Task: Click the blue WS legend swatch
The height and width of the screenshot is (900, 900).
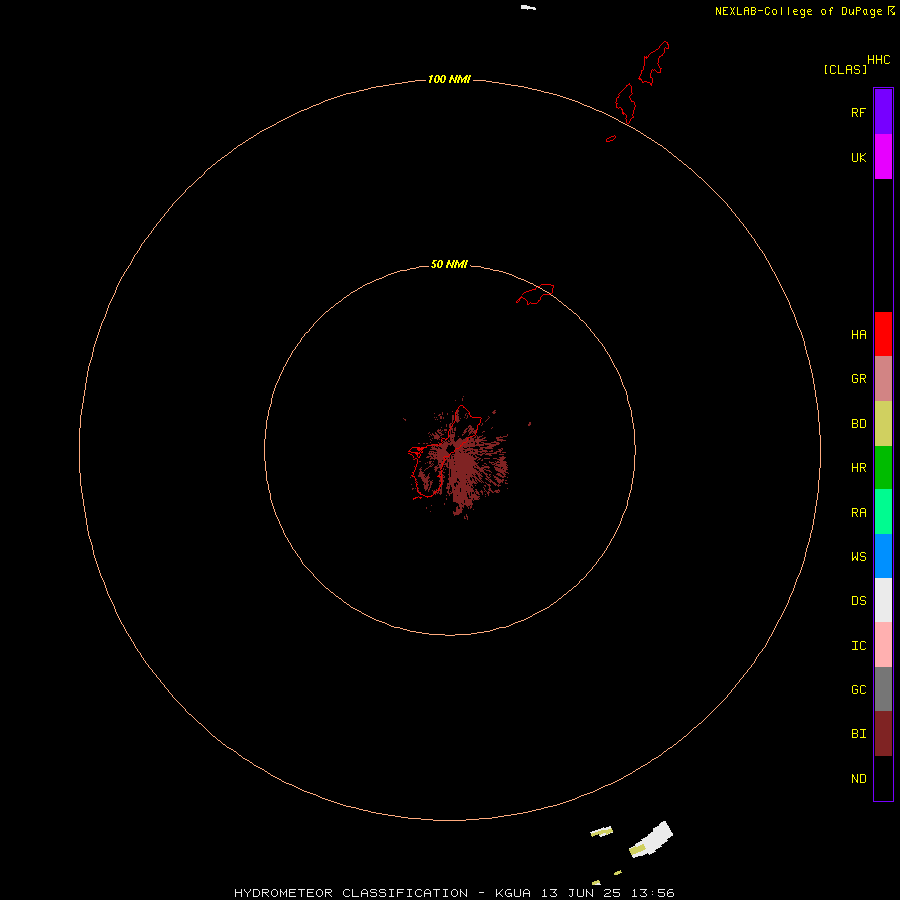Action: [883, 556]
